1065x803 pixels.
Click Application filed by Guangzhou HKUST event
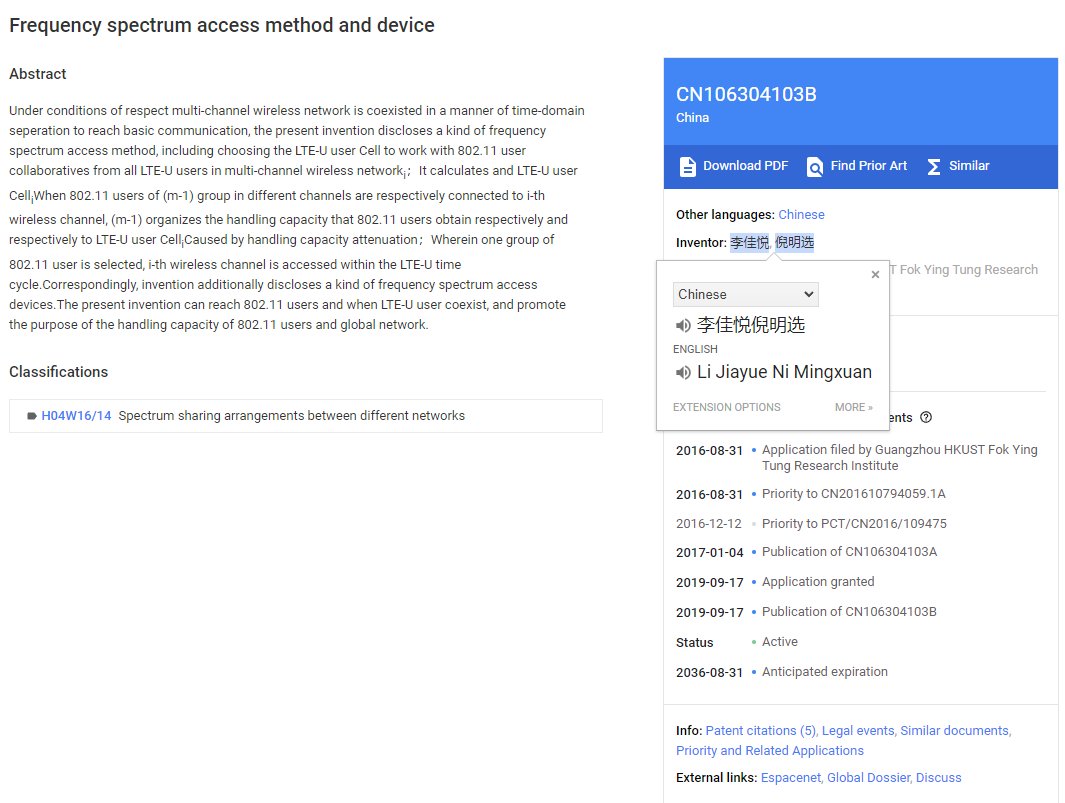coord(899,458)
